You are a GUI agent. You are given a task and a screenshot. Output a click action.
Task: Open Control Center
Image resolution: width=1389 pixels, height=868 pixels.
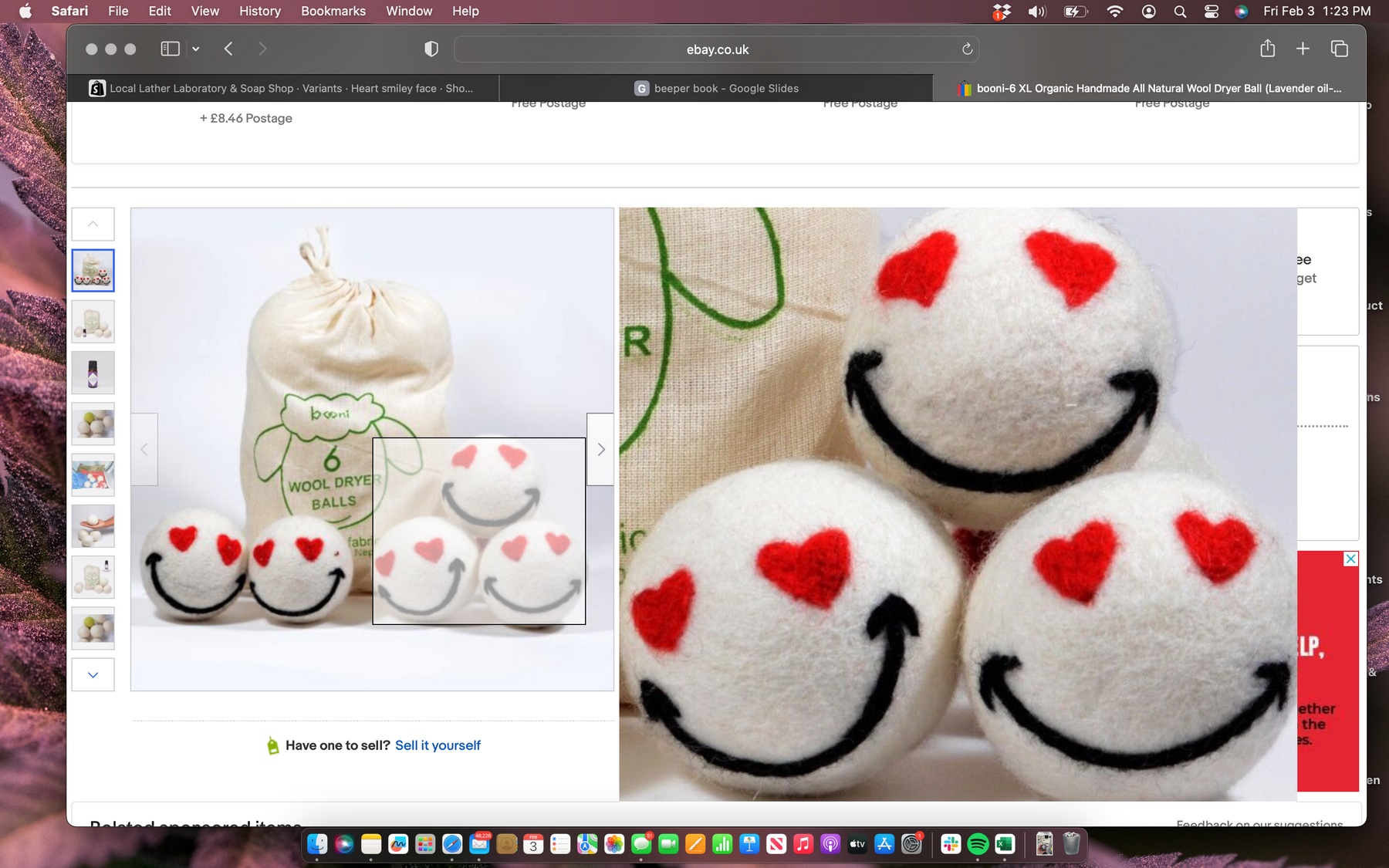point(1212,11)
